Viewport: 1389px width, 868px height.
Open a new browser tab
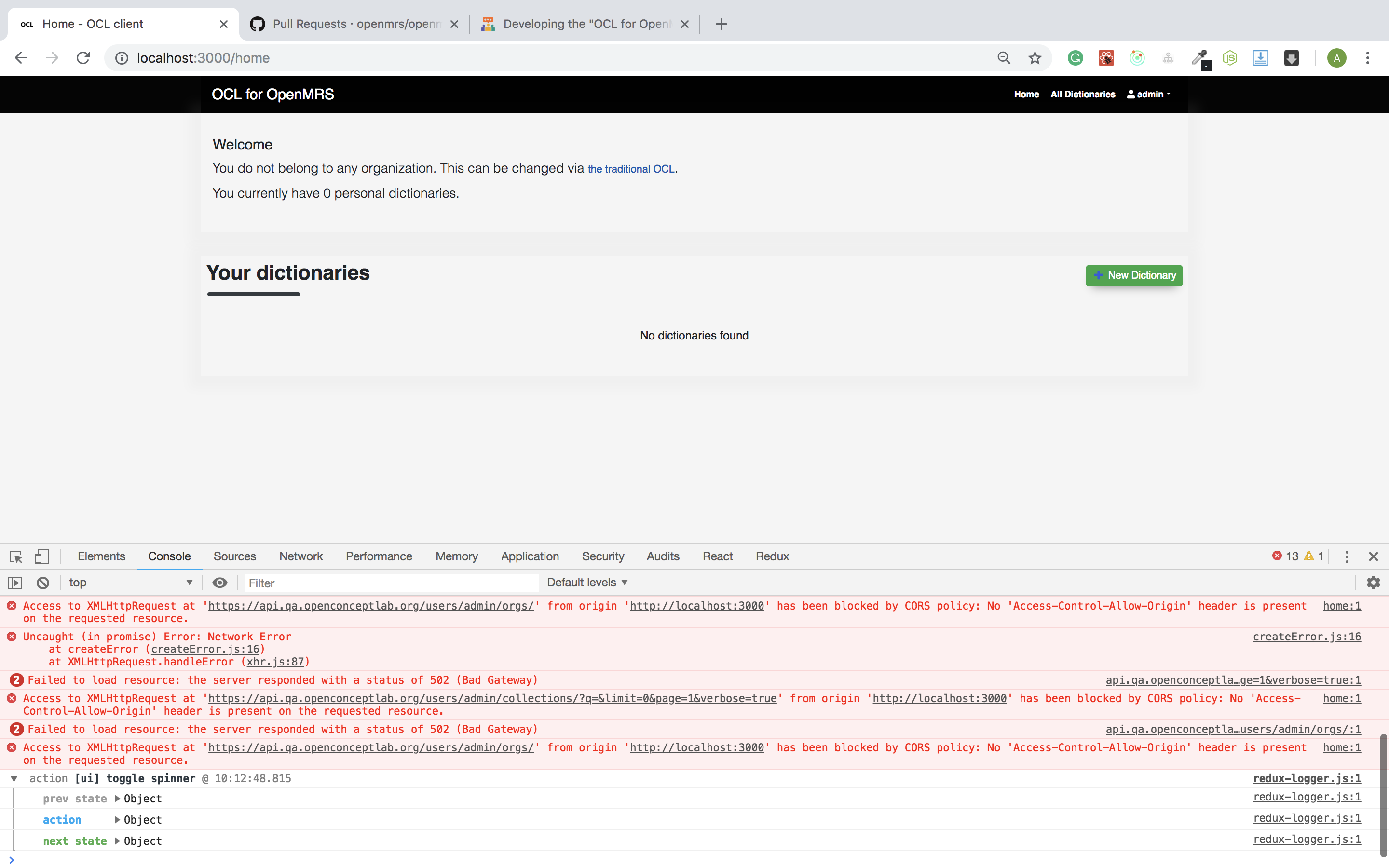(722, 24)
